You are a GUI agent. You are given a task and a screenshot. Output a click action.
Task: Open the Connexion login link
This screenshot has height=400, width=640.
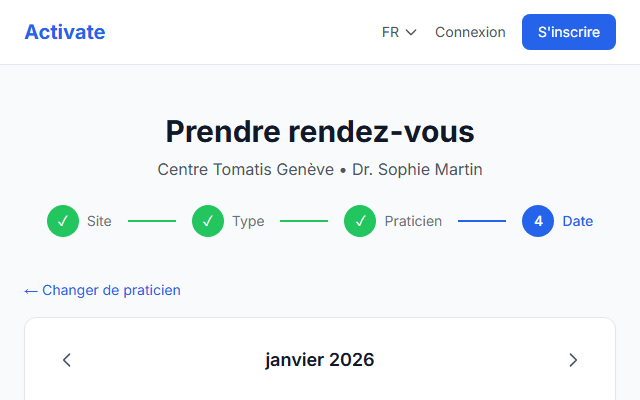pyautogui.click(x=470, y=32)
